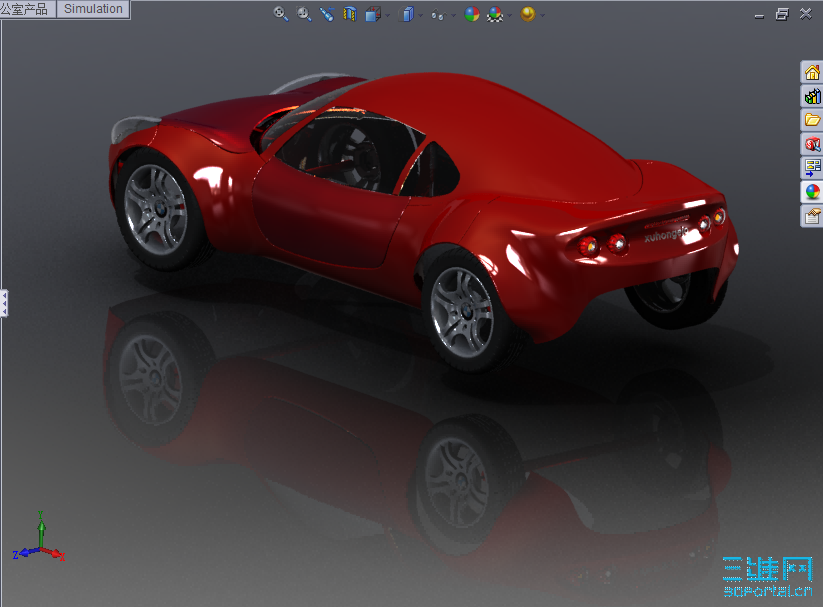Click the View Settings gold sphere icon
Screen dimensions: 823x607
[528, 14]
